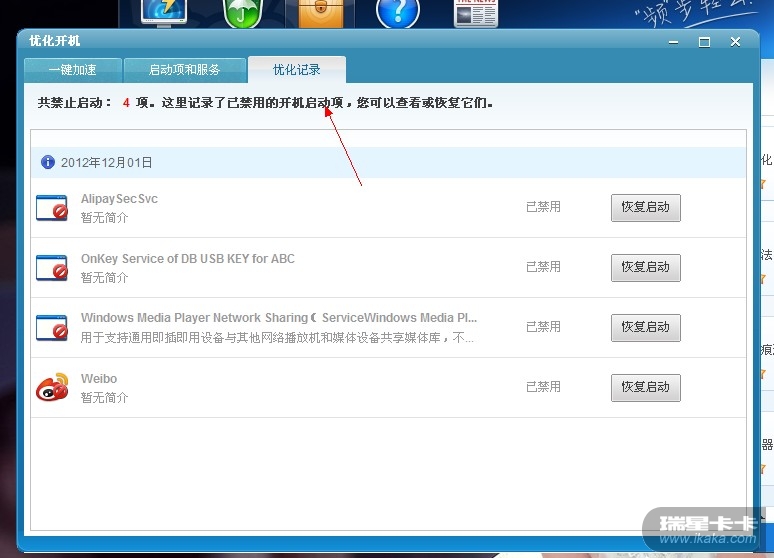Select the 优化记录 tab

[297, 70]
